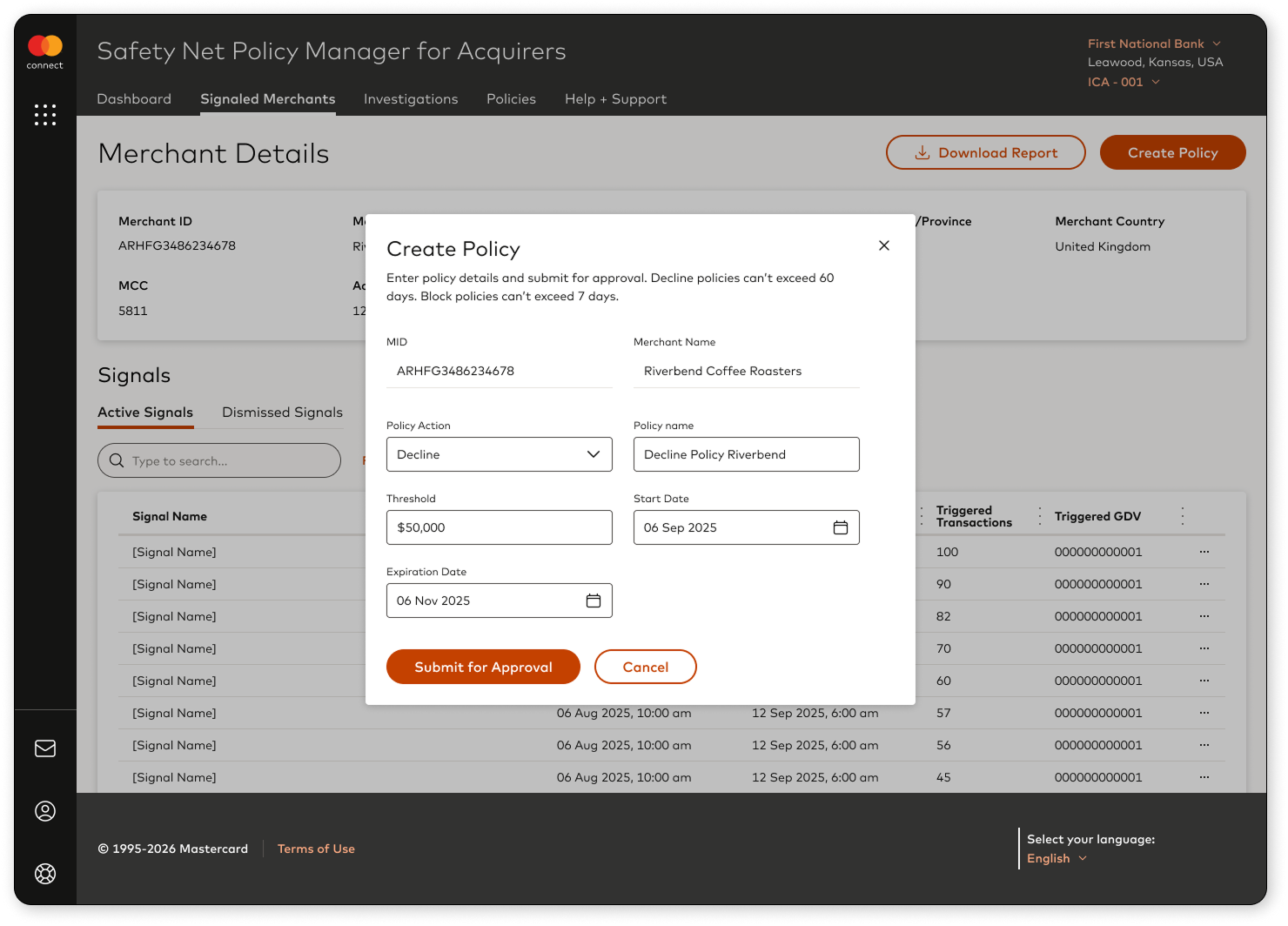Image resolution: width=1288 pixels, height=926 pixels.
Task: Click the Expiration Date field
Action: coord(500,601)
